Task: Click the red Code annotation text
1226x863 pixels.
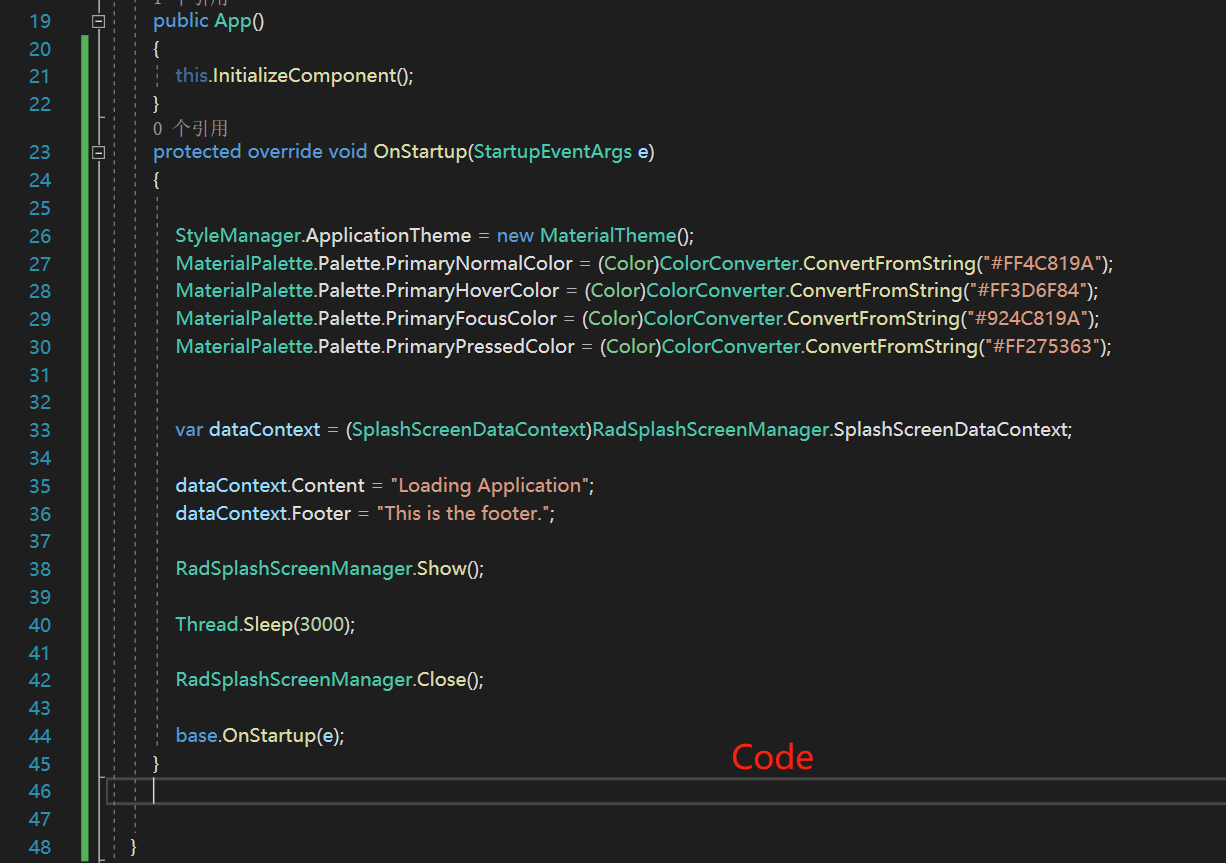Action: tap(772, 757)
